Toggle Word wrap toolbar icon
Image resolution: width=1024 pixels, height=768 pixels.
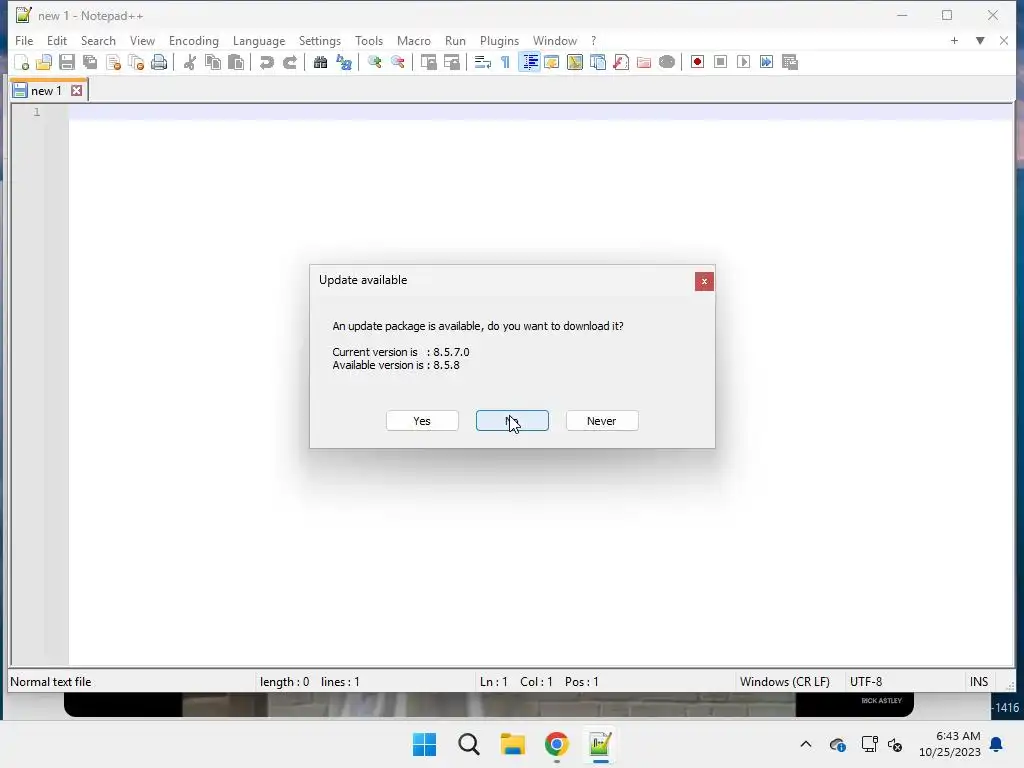[483, 62]
